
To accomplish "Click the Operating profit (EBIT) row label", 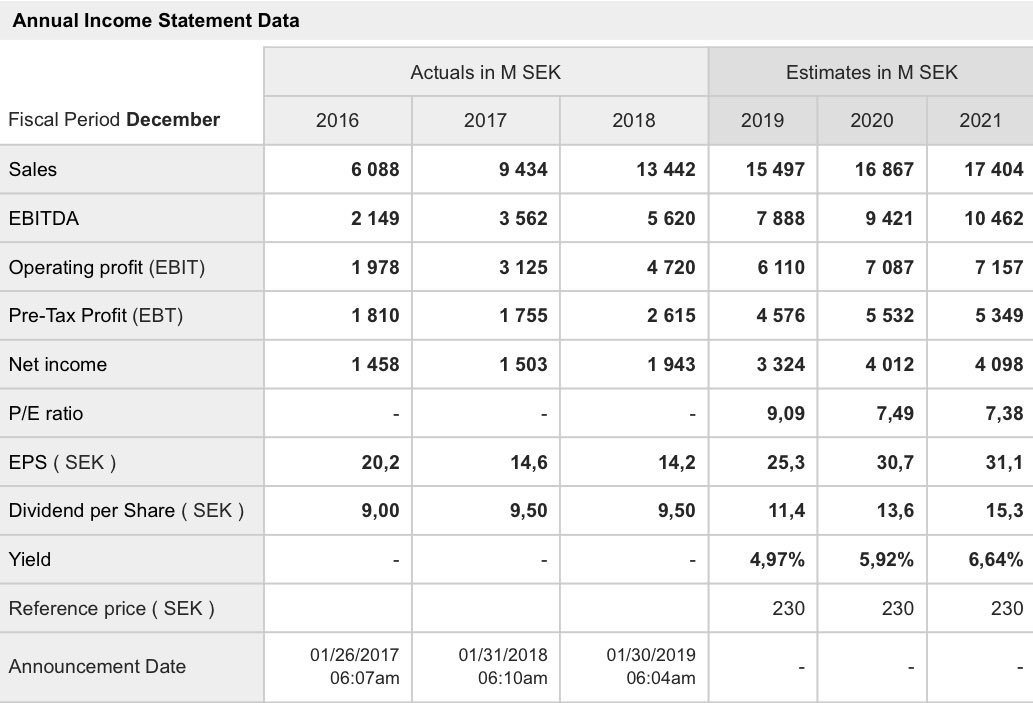I will (x=107, y=267).
